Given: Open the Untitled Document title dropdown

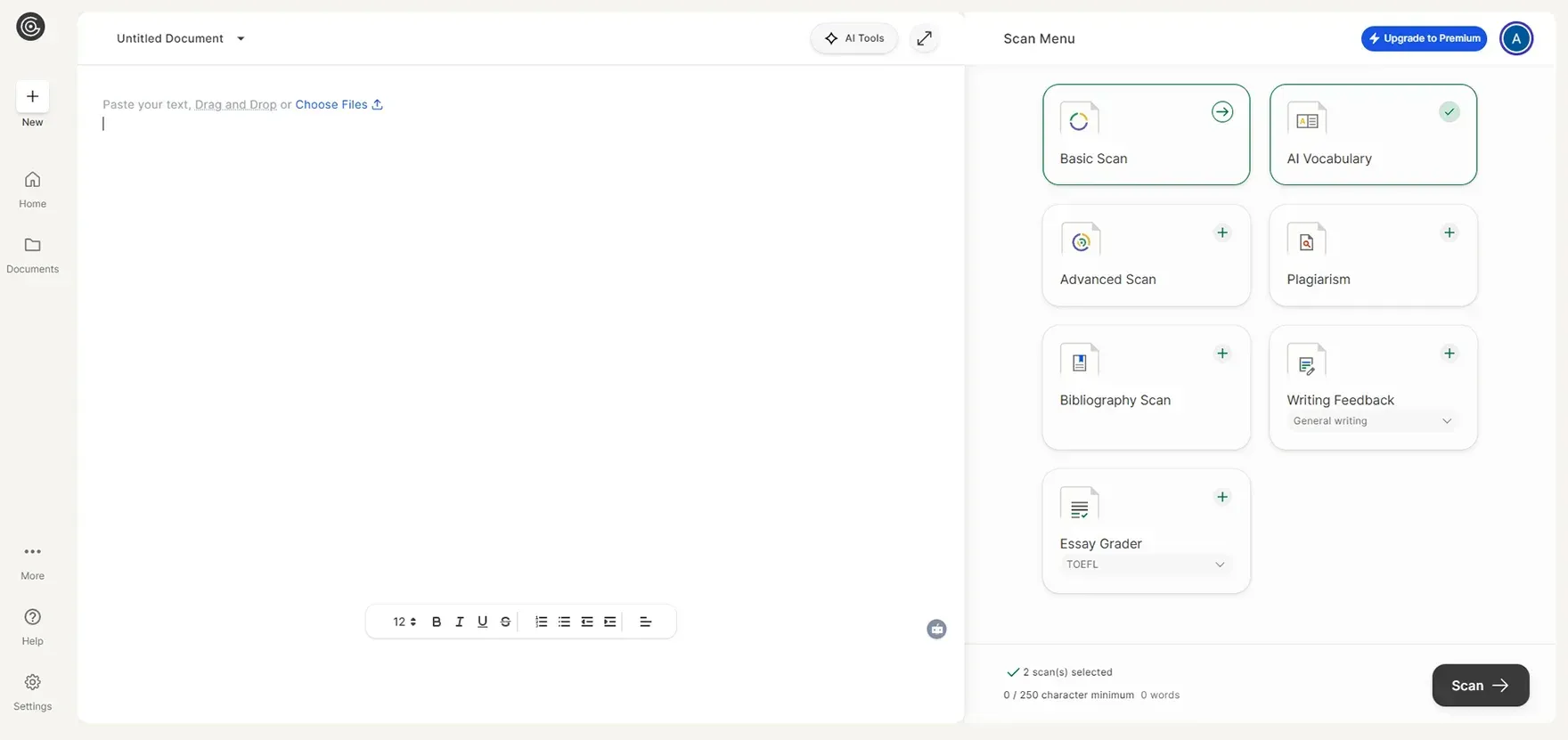Looking at the screenshot, I should click(241, 38).
